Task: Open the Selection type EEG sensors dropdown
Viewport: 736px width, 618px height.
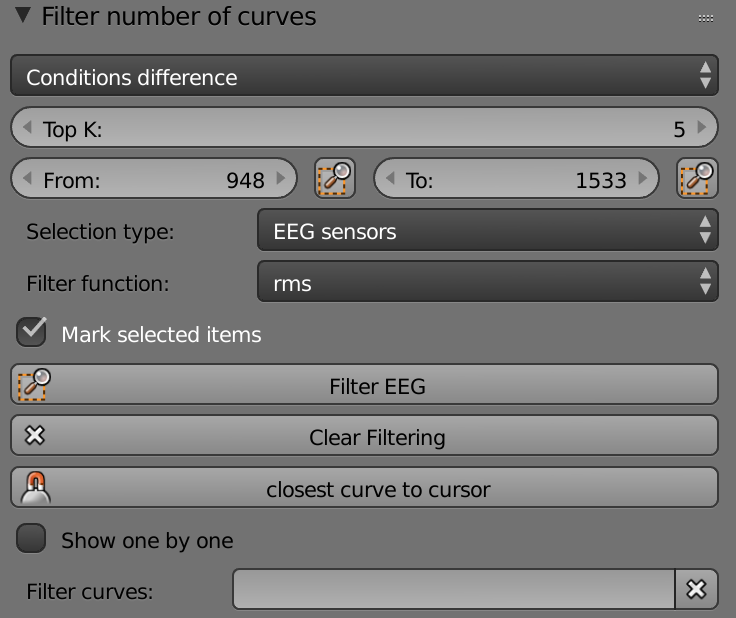Action: pyautogui.click(x=488, y=230)
